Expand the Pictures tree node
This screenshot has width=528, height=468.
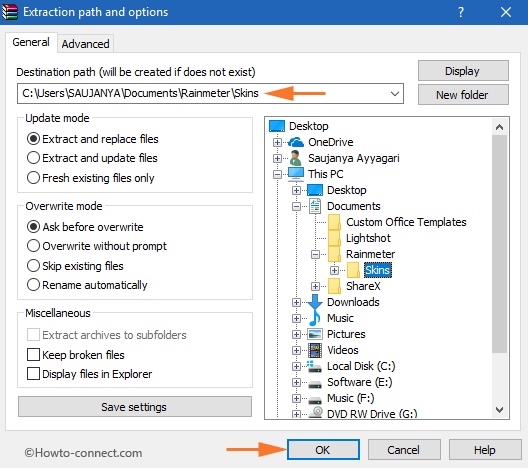[x=296, y=334]
